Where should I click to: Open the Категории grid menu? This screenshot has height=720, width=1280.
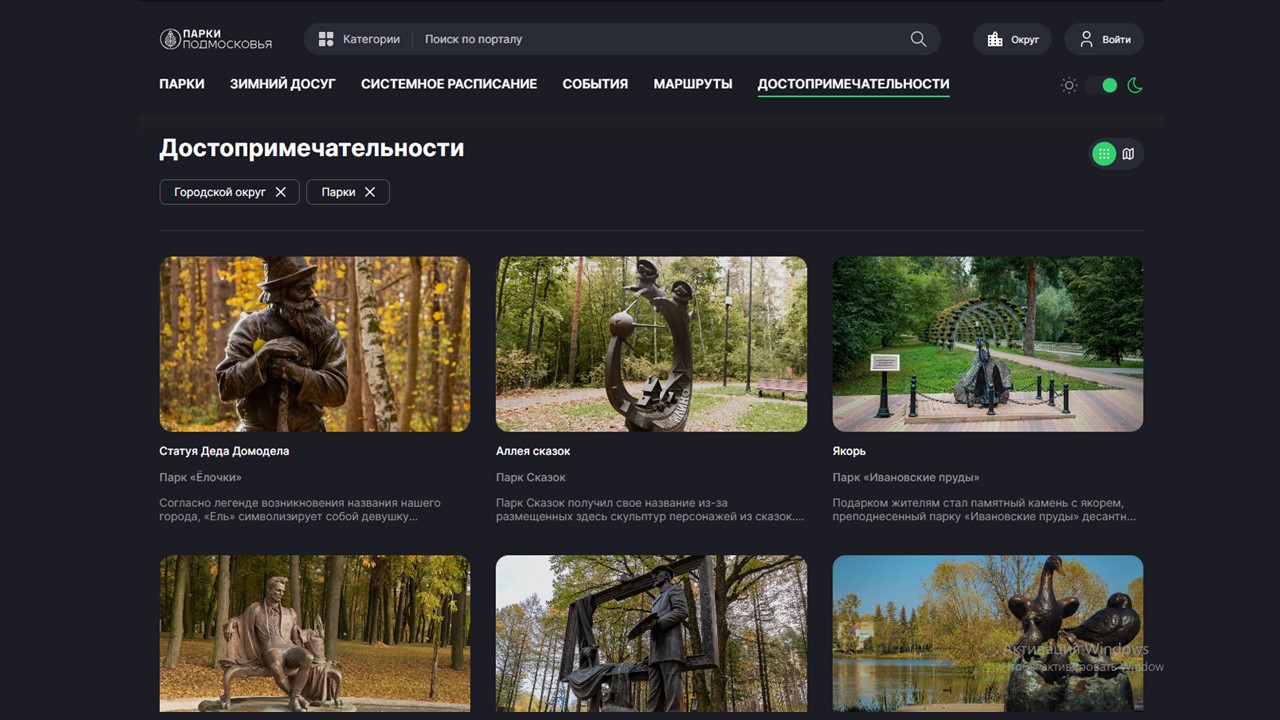tap(359, 39)
